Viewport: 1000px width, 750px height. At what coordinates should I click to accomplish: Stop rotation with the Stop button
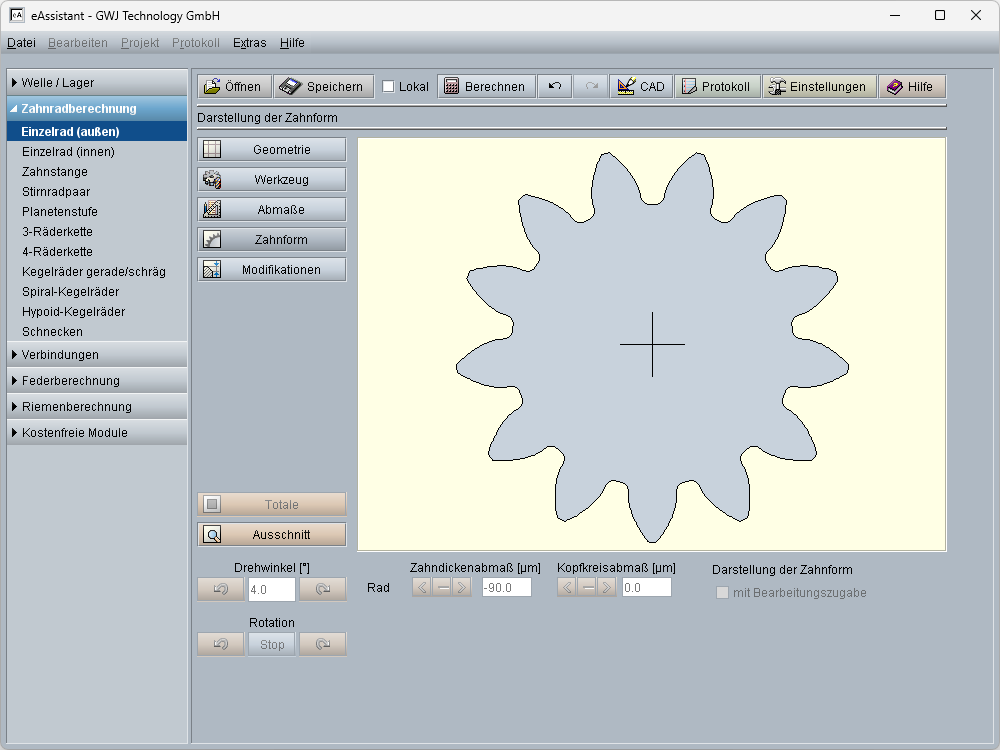coord(272,645)
